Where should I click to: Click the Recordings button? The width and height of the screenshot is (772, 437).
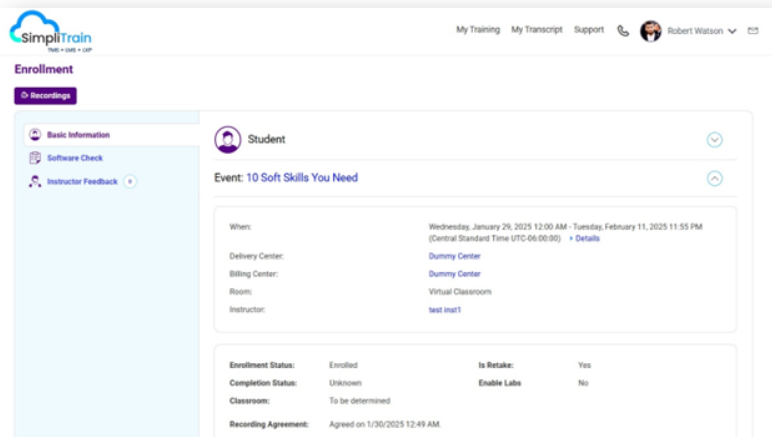point(45,96)
